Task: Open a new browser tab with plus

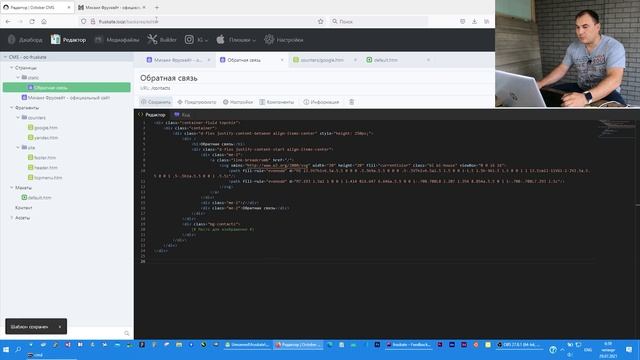Action: [x=157, y=7]
